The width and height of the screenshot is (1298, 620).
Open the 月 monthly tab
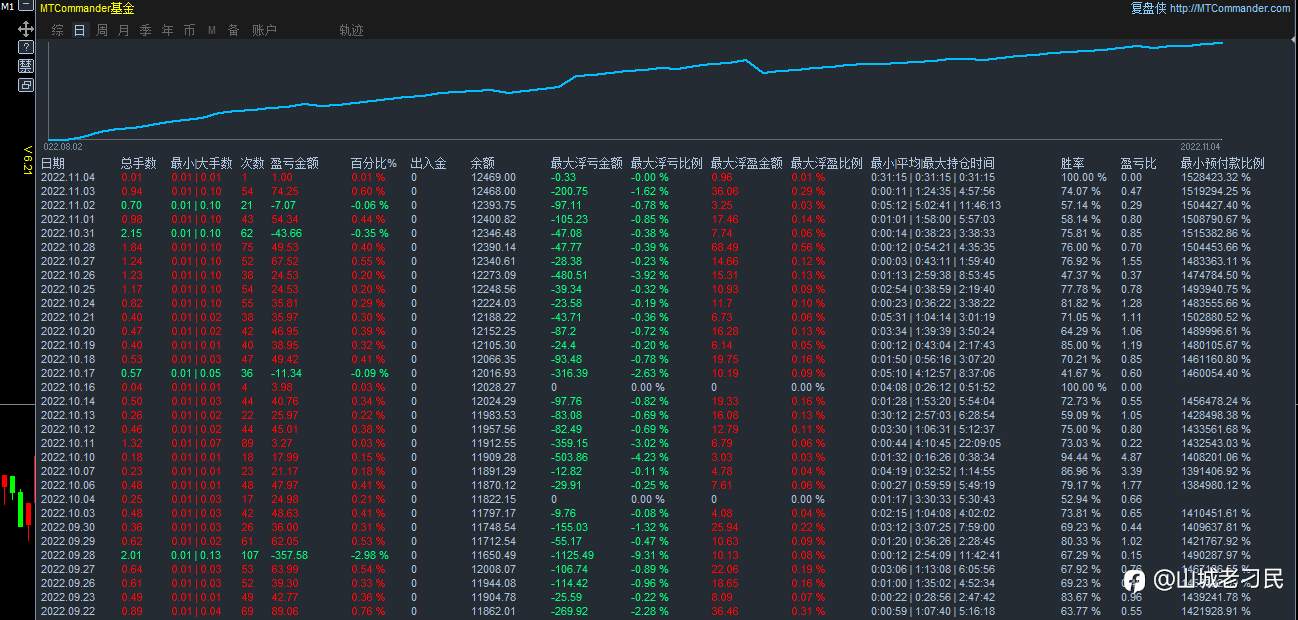(x=124, y=30)
